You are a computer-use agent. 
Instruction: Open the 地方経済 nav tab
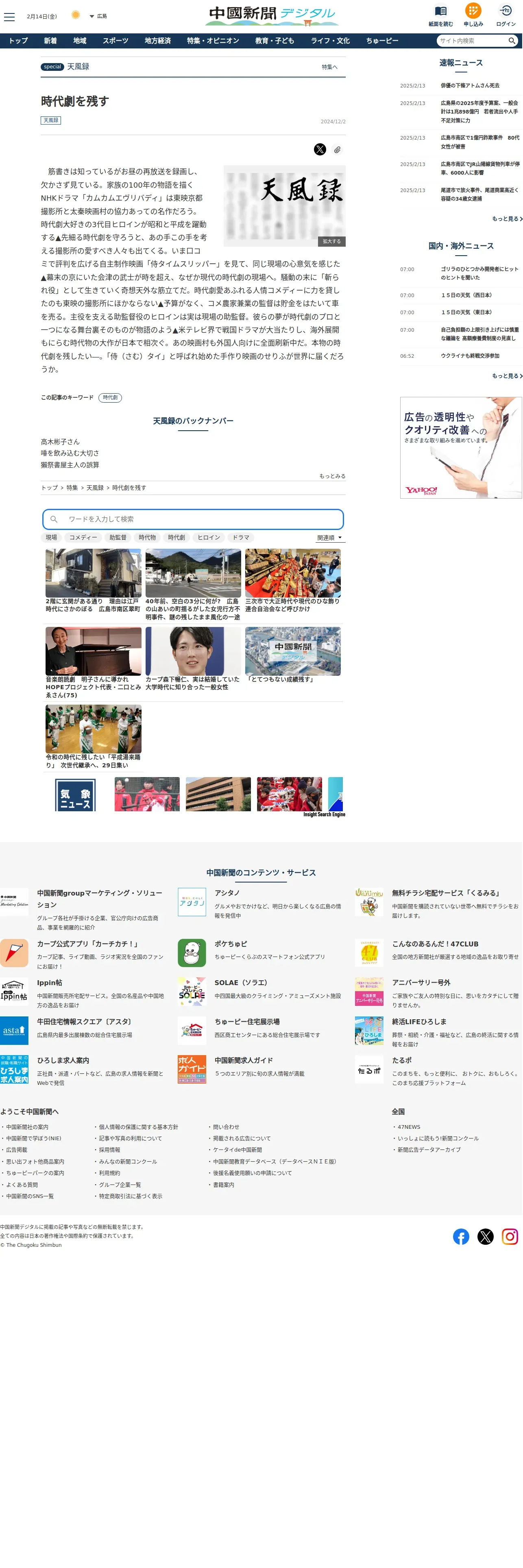157,41
